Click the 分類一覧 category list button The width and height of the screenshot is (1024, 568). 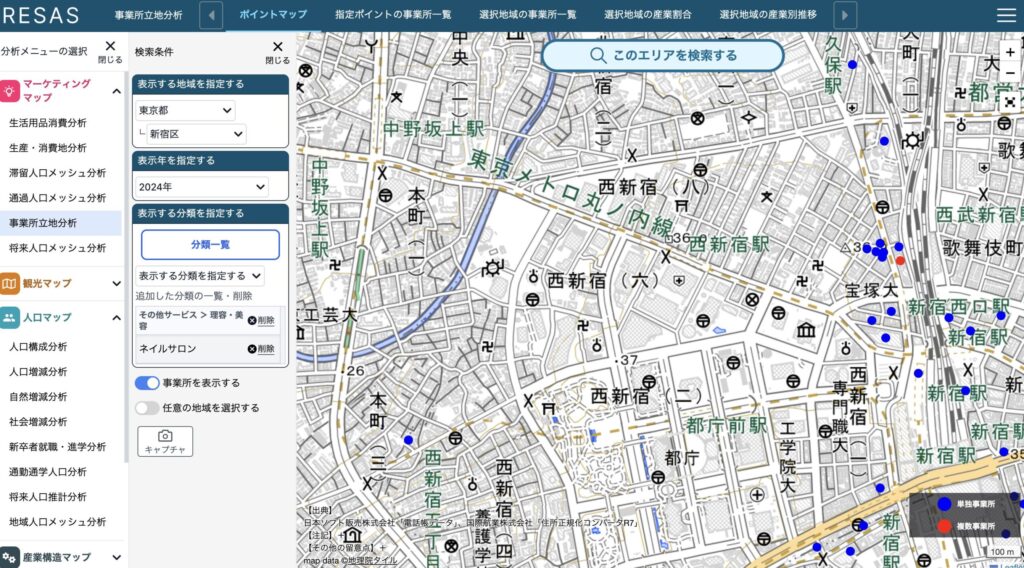[x=210, y=244]
